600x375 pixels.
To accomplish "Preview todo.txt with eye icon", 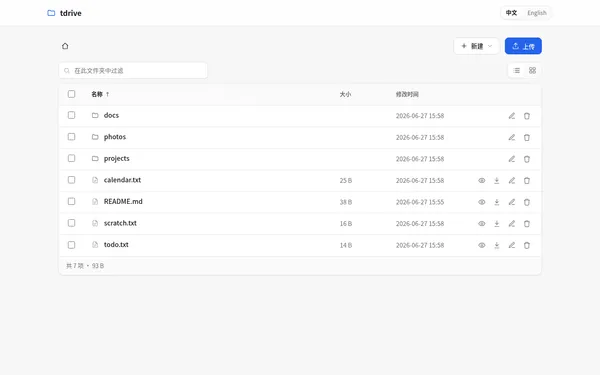I will pyautogui.click(x=482, y=245).
